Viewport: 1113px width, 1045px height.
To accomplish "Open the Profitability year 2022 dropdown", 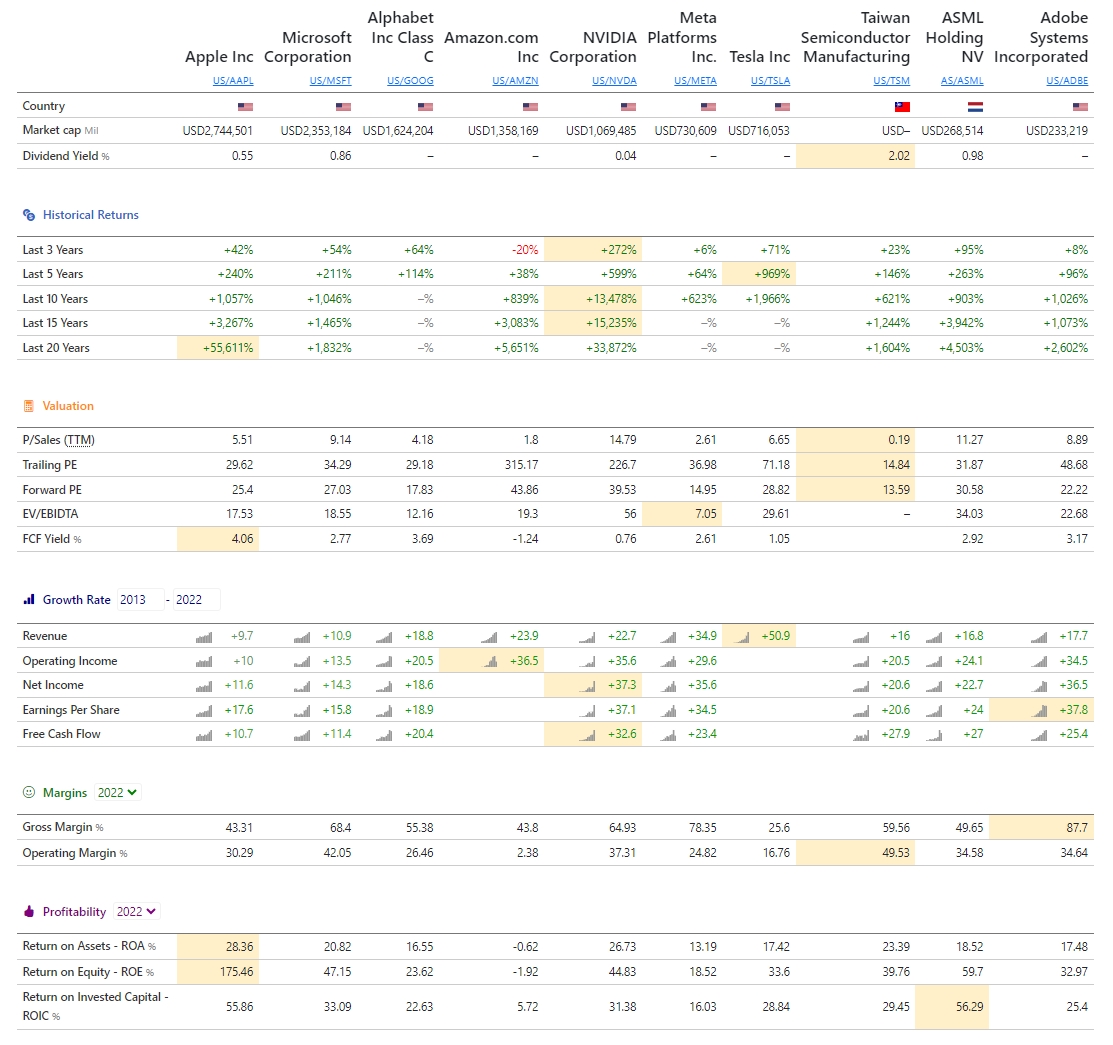I will point(137,912).
